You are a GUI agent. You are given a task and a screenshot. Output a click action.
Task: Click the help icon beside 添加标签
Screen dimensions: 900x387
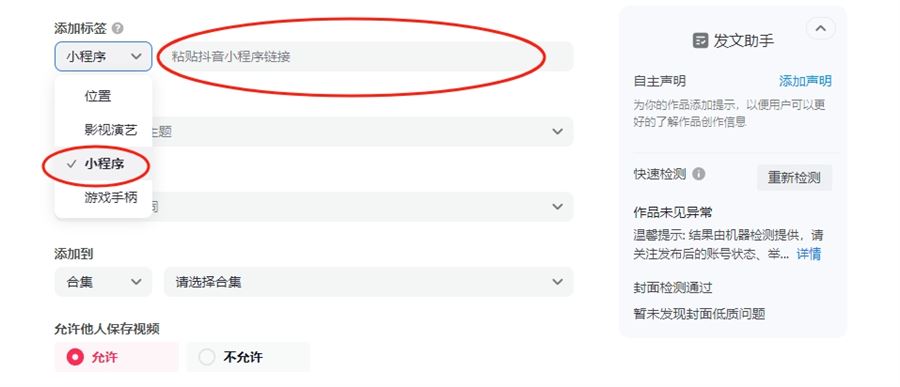point(118,28)
